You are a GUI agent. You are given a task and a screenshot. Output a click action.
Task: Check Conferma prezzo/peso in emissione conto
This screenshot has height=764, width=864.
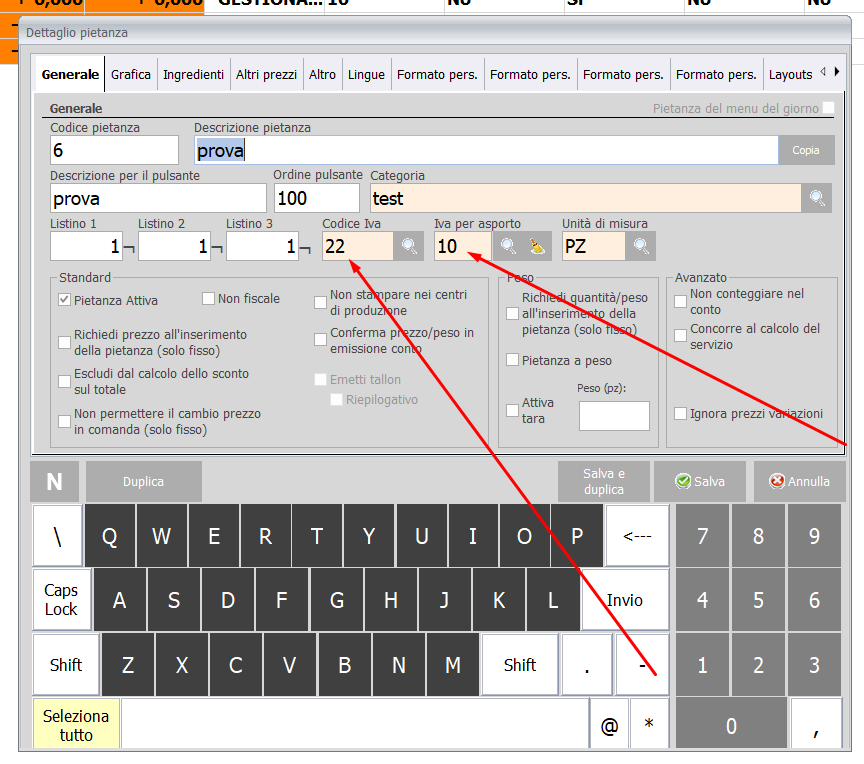(320, 340)
